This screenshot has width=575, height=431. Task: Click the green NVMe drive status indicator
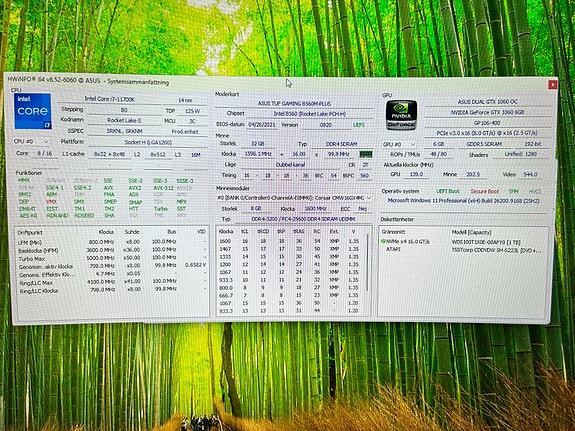(383, 241)
